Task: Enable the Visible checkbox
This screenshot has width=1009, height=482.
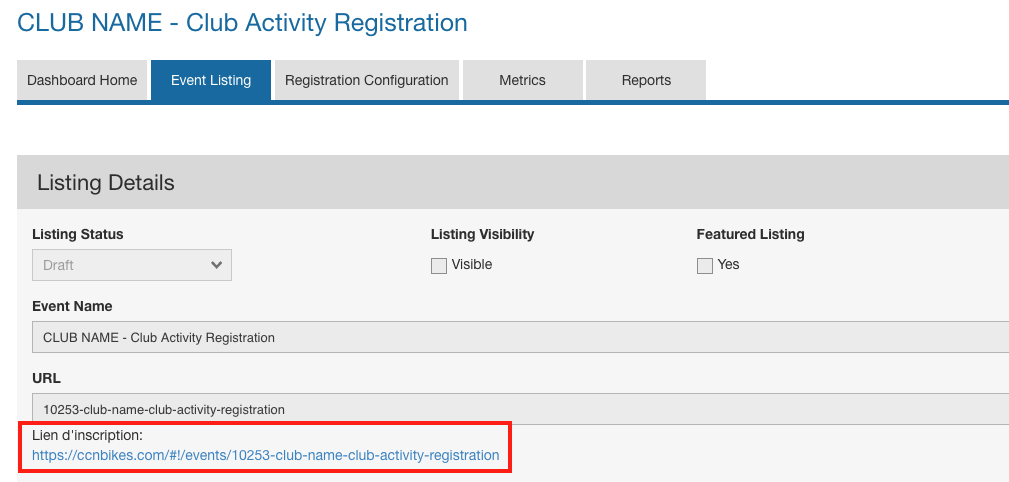Action: (x=439, y=266)
